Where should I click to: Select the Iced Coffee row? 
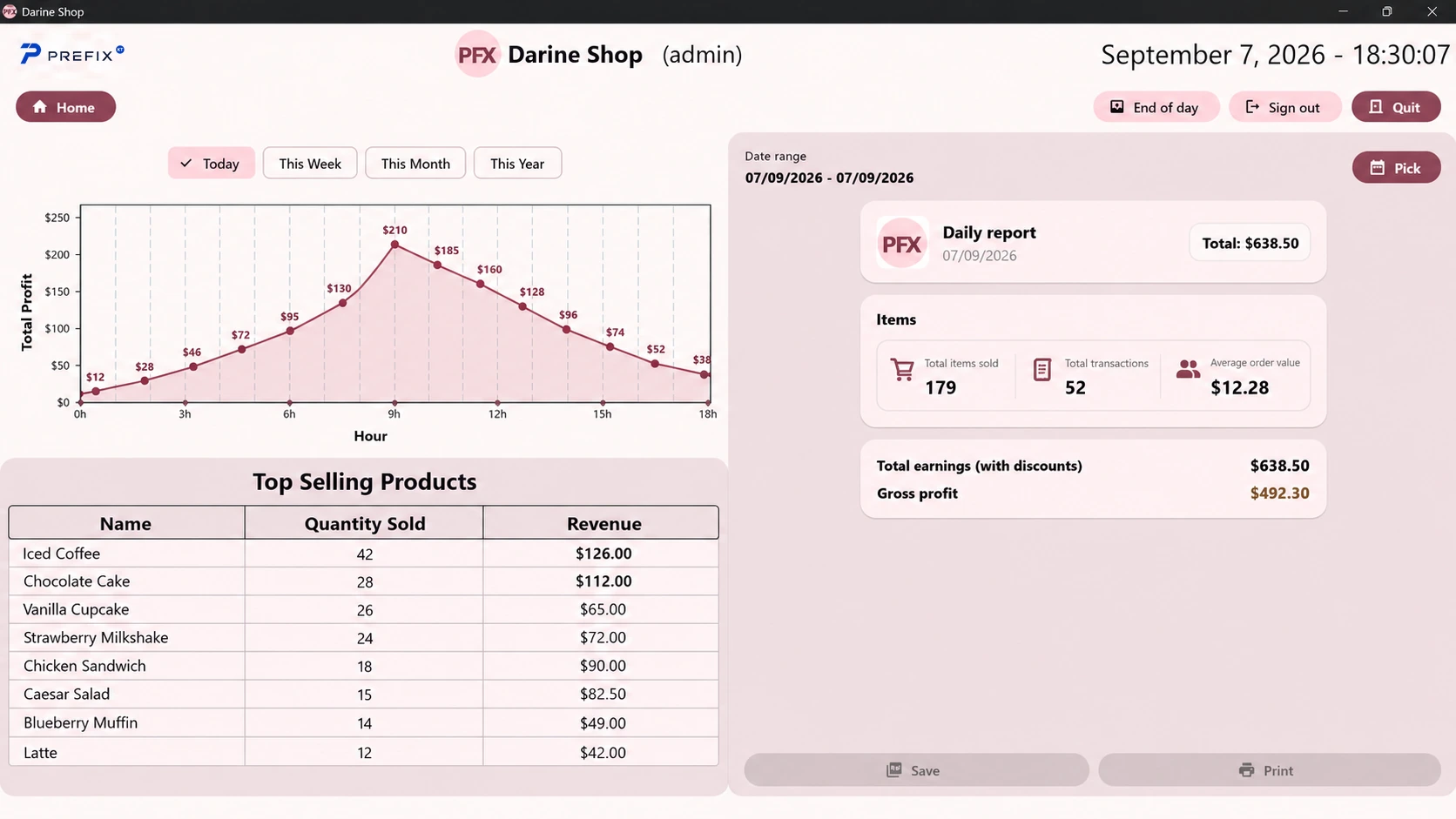(363, 554)
